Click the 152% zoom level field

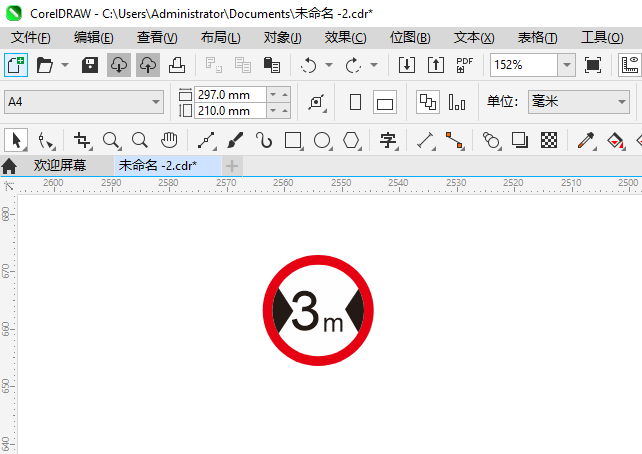tap(524, 65)
